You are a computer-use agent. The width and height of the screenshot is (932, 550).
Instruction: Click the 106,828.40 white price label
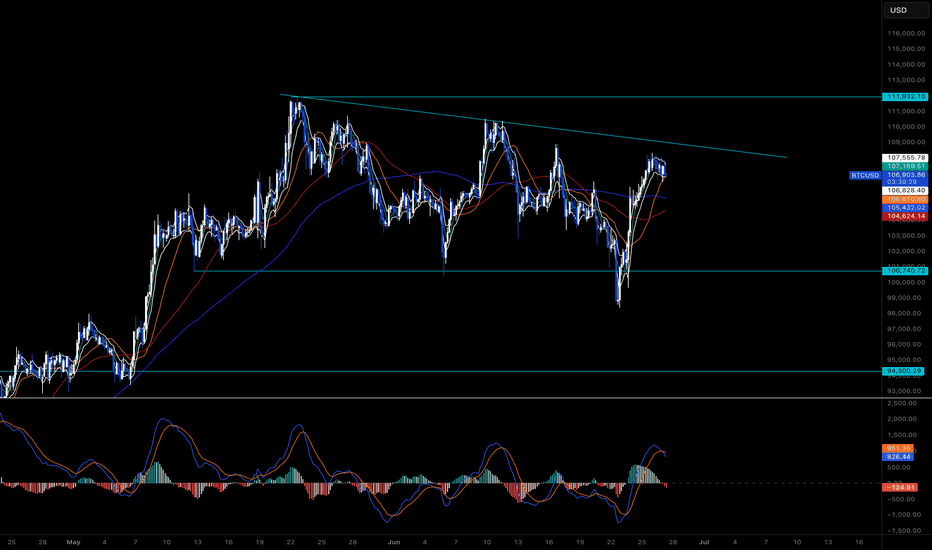click(905, 190)
